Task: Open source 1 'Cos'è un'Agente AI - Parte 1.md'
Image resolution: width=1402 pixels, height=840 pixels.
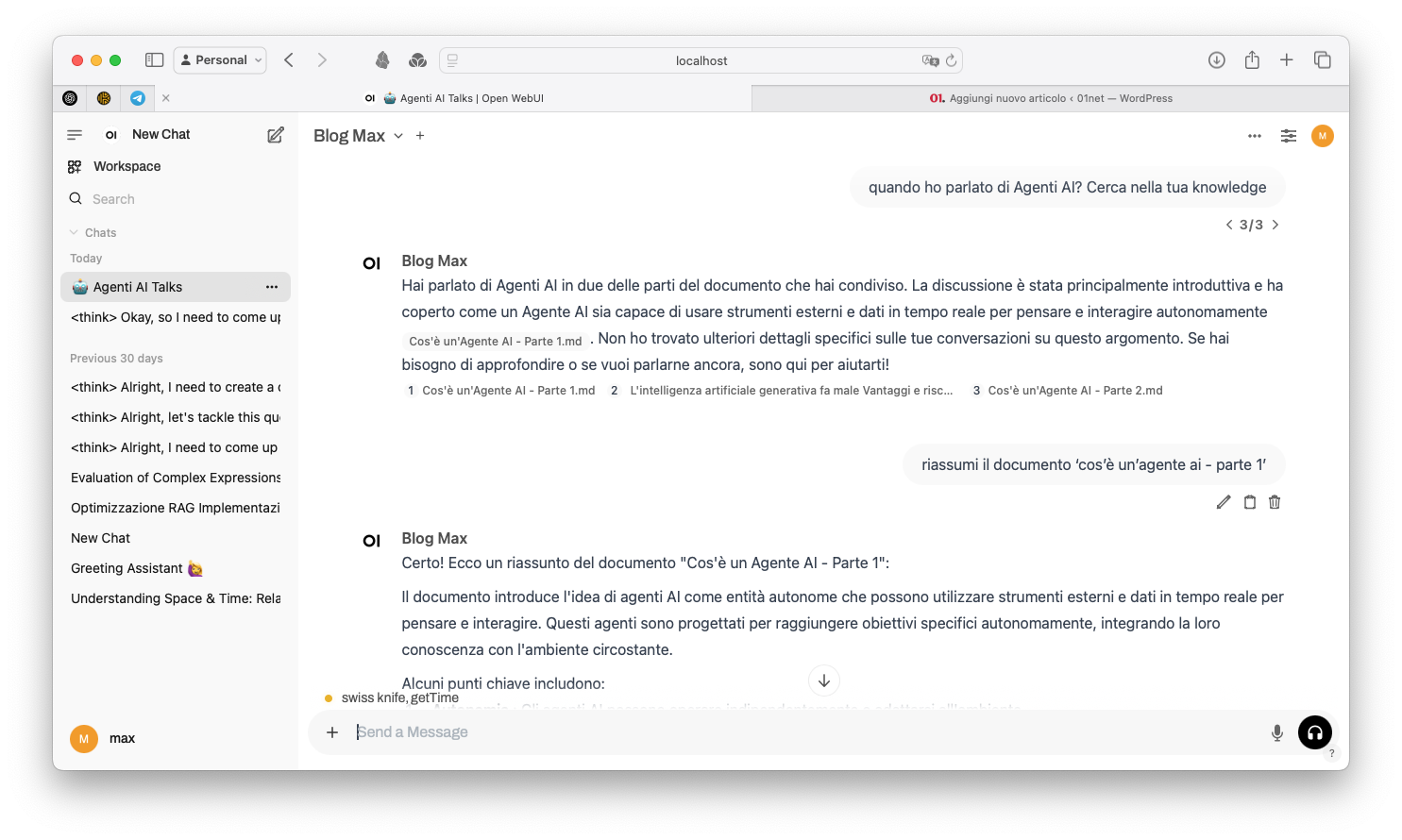Action: tap(501, 391)
